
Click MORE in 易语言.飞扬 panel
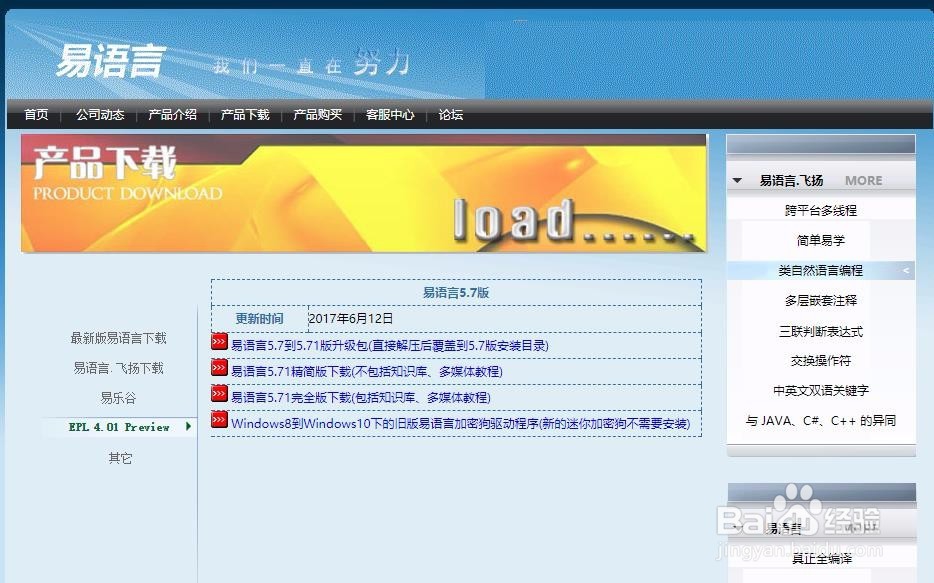click(x=864, y=180)
